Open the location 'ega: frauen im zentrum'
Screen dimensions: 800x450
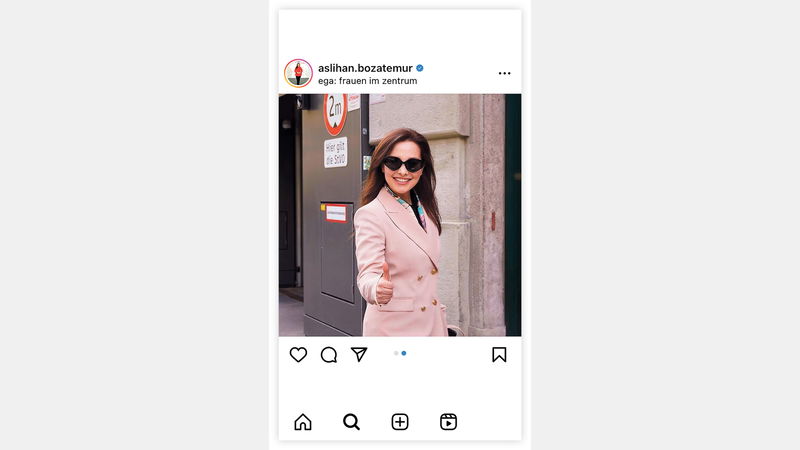pos(367,81)
